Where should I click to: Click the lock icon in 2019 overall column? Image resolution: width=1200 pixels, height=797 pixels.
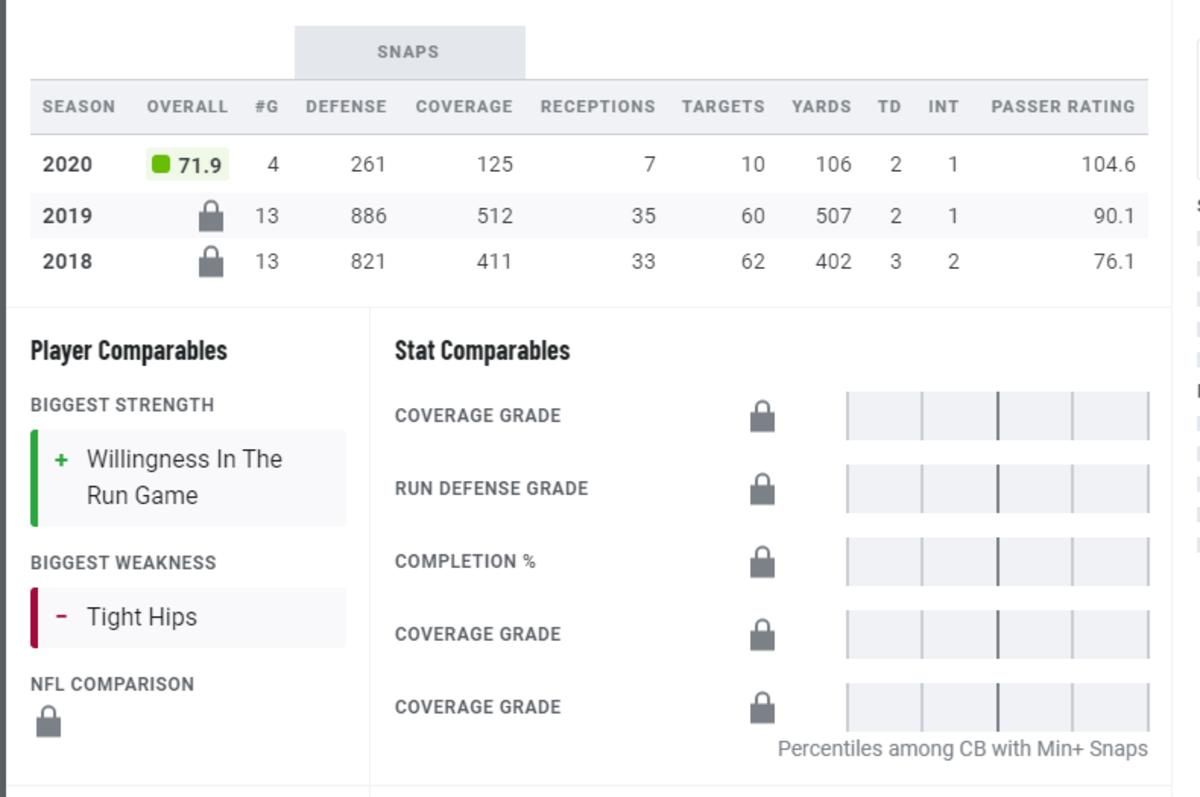(x=211, y=215)
